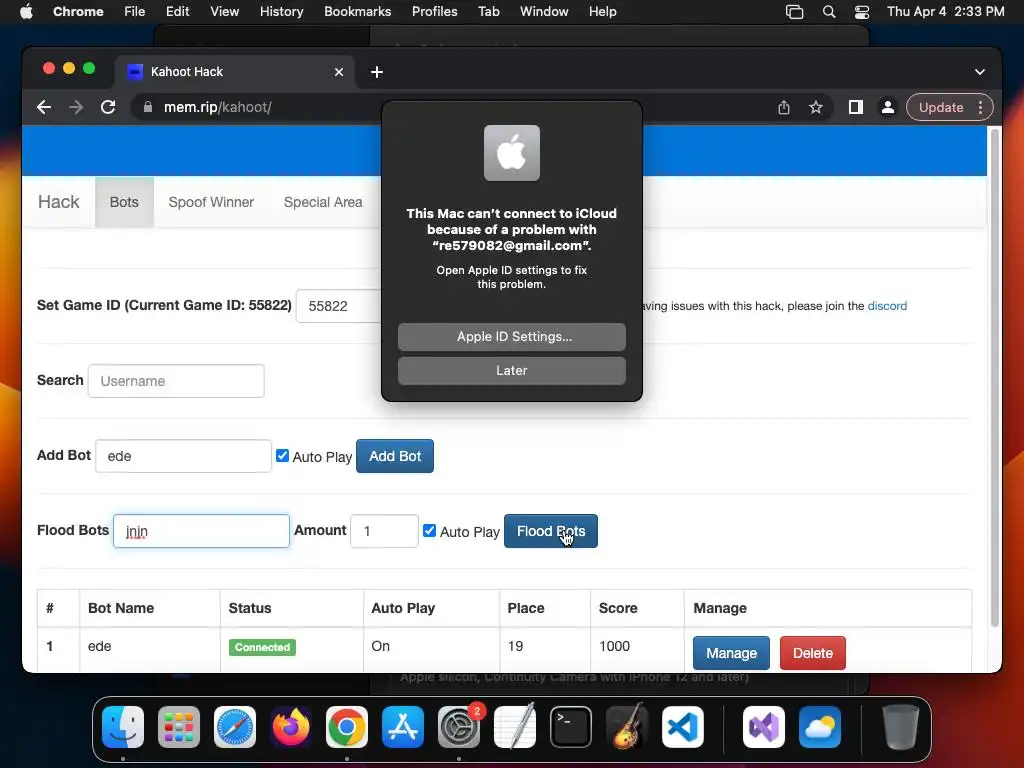Switch to the Spoof Winner tab
This screenshot has height=768, width=1024.
pyautogui.click(x=211, y=202)
